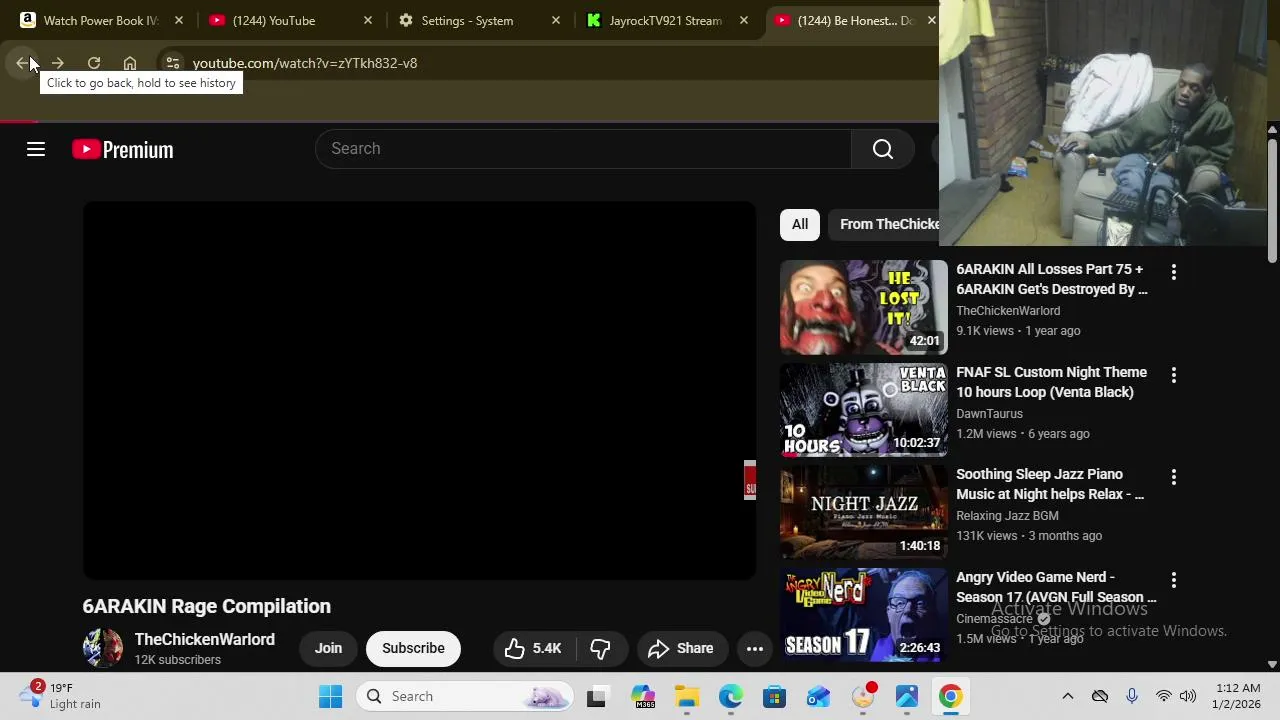Open Task View on the taskbar

click(x=596, y=696)
